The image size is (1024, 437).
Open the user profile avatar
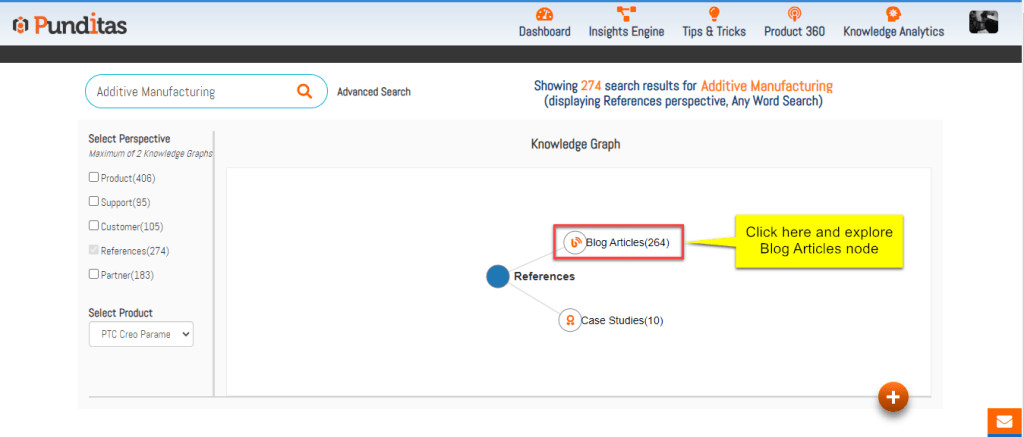(x=983, y=23)
